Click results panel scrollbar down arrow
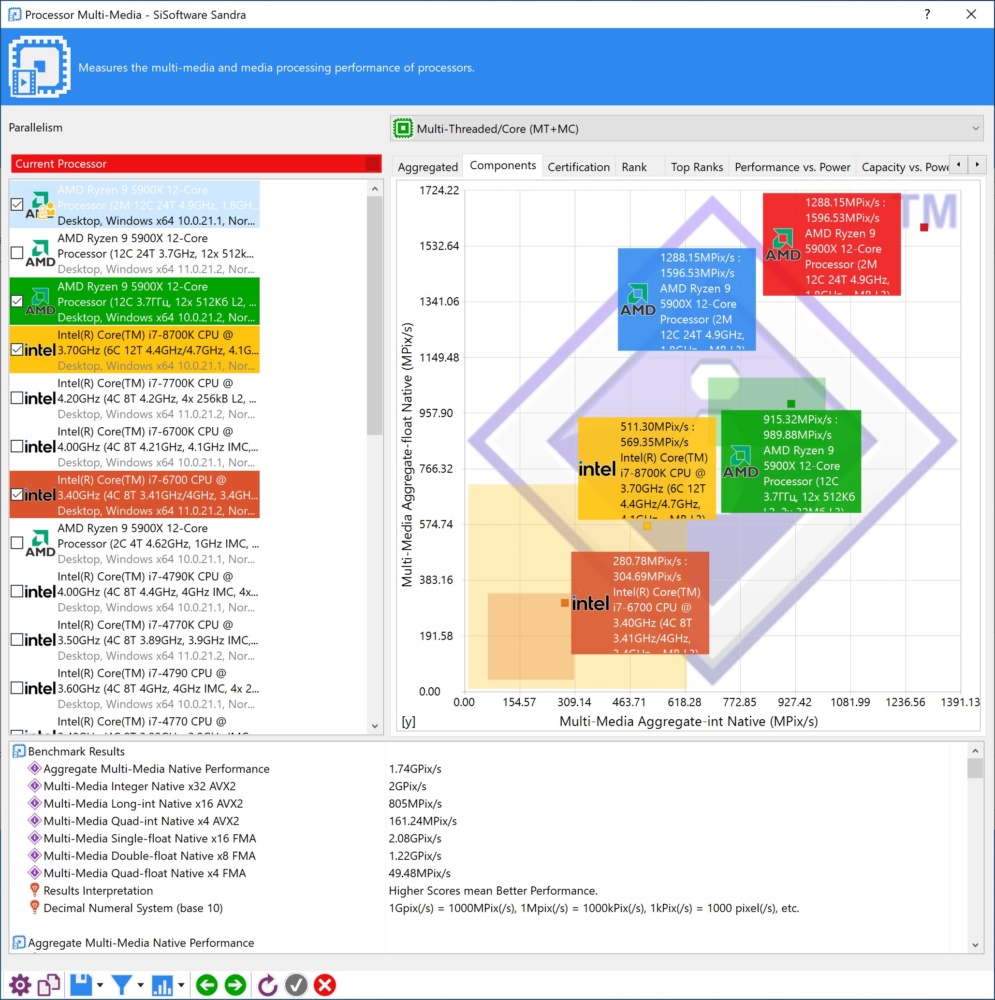Image resolution: width=995 pixels, height=1000 pixels. [975, 945]
